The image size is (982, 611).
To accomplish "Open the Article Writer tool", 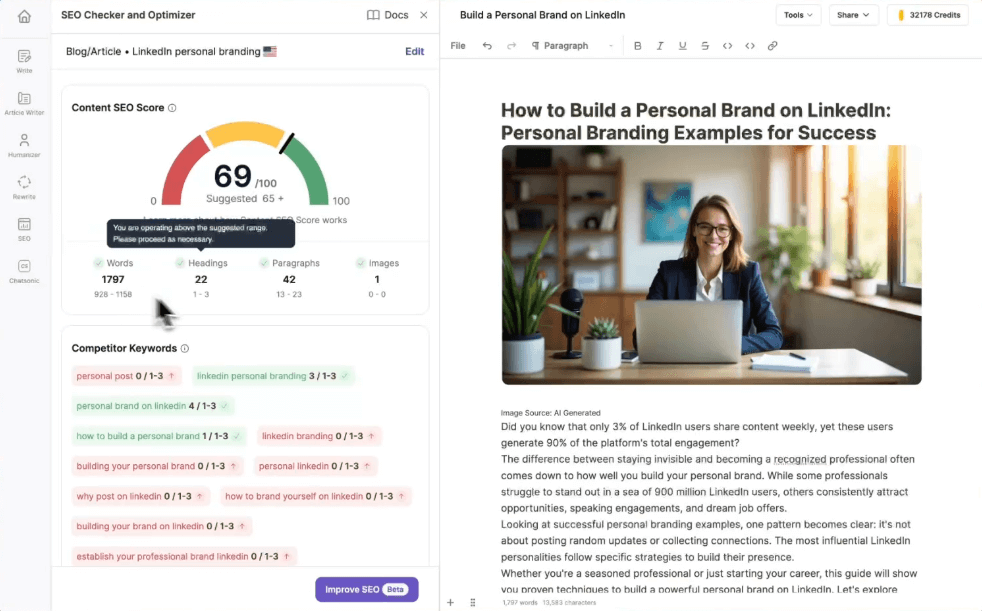I will tap(24, 103).
